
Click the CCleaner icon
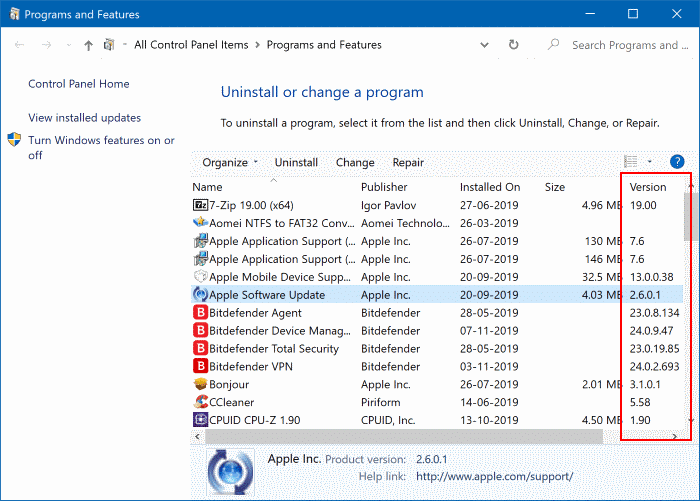200,402
